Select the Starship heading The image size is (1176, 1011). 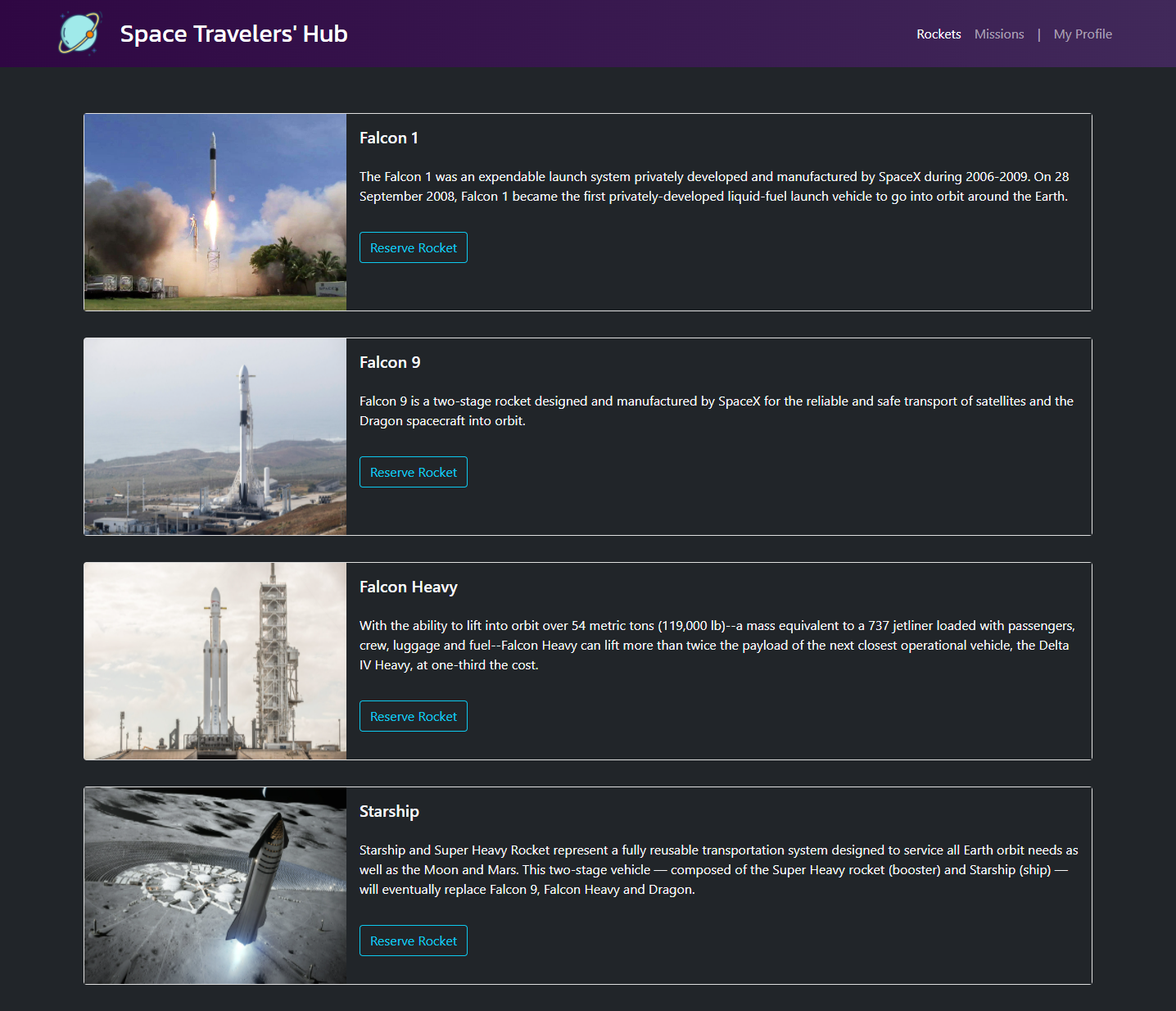[389, 811]
